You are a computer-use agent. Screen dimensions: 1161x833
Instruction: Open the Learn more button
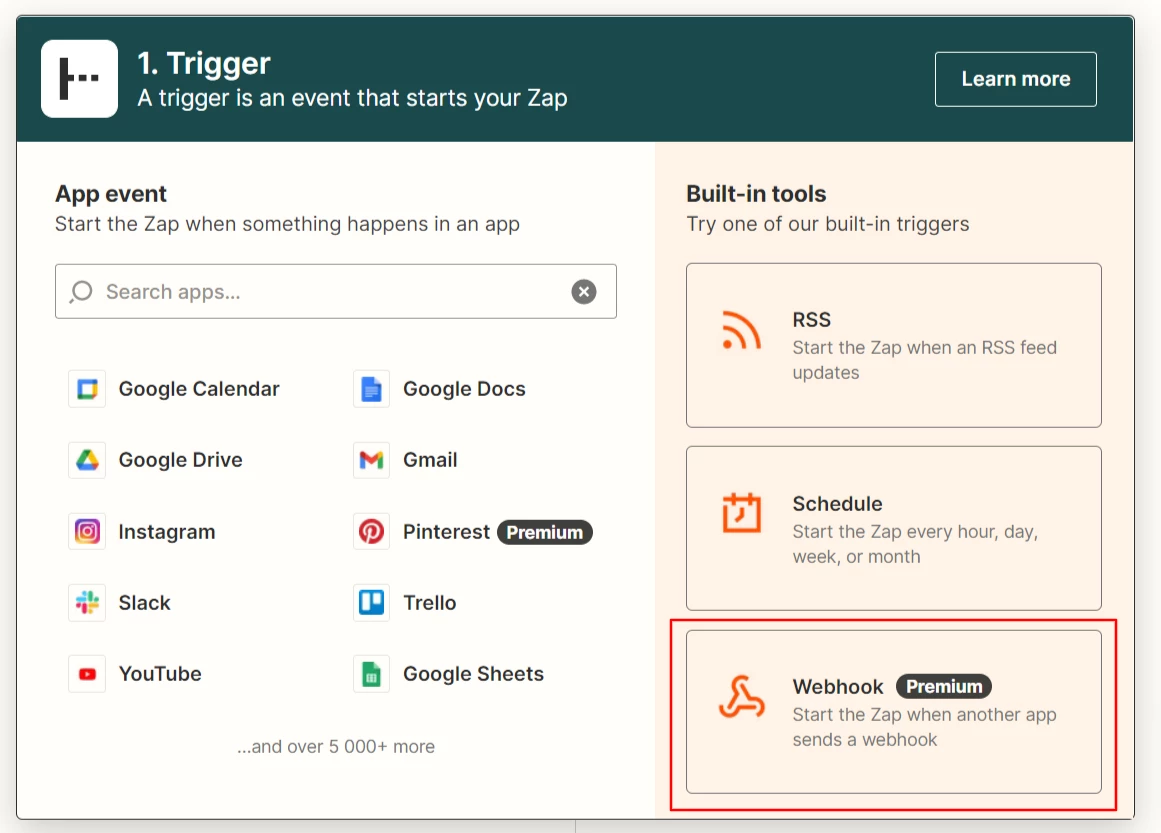point(1015,79)
